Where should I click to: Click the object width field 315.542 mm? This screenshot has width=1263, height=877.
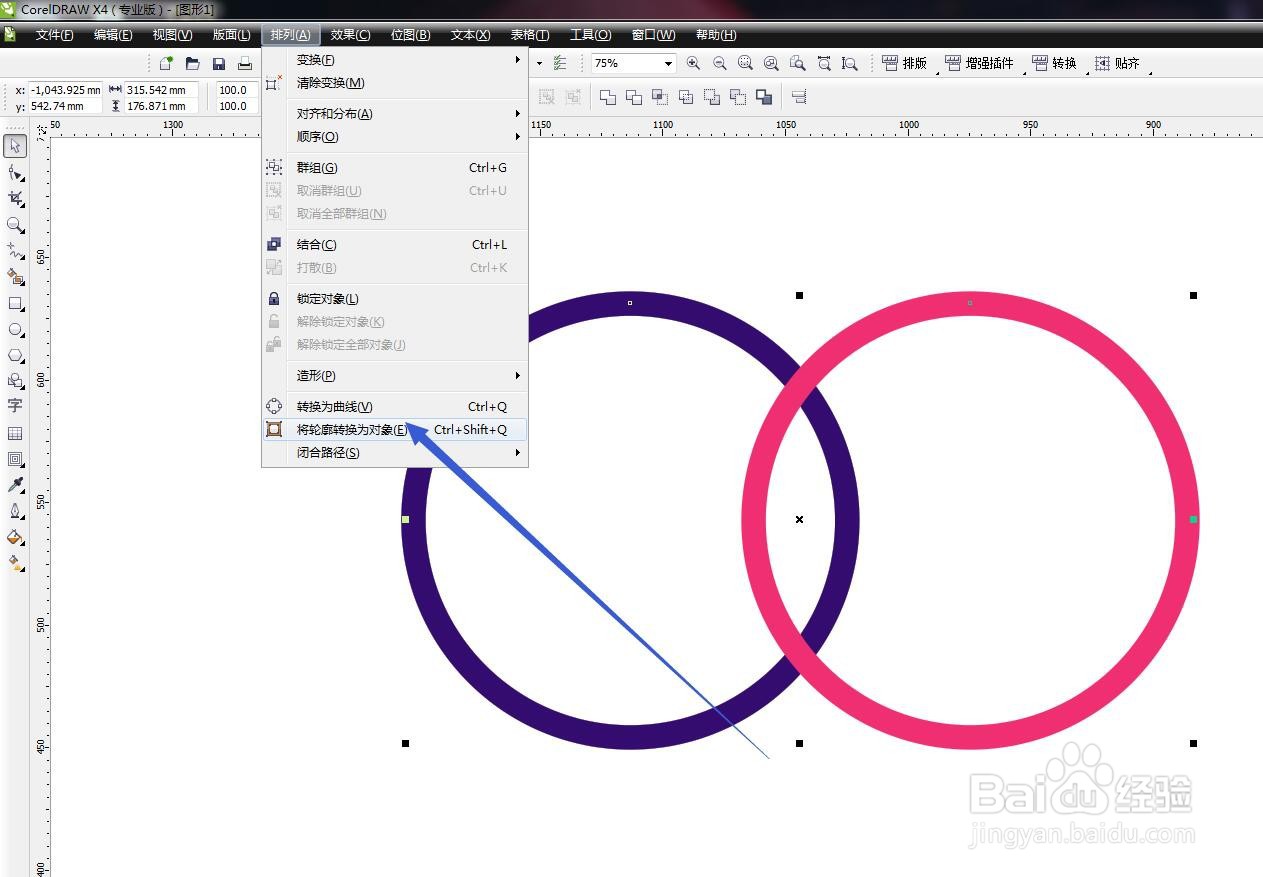click(162, 90)
